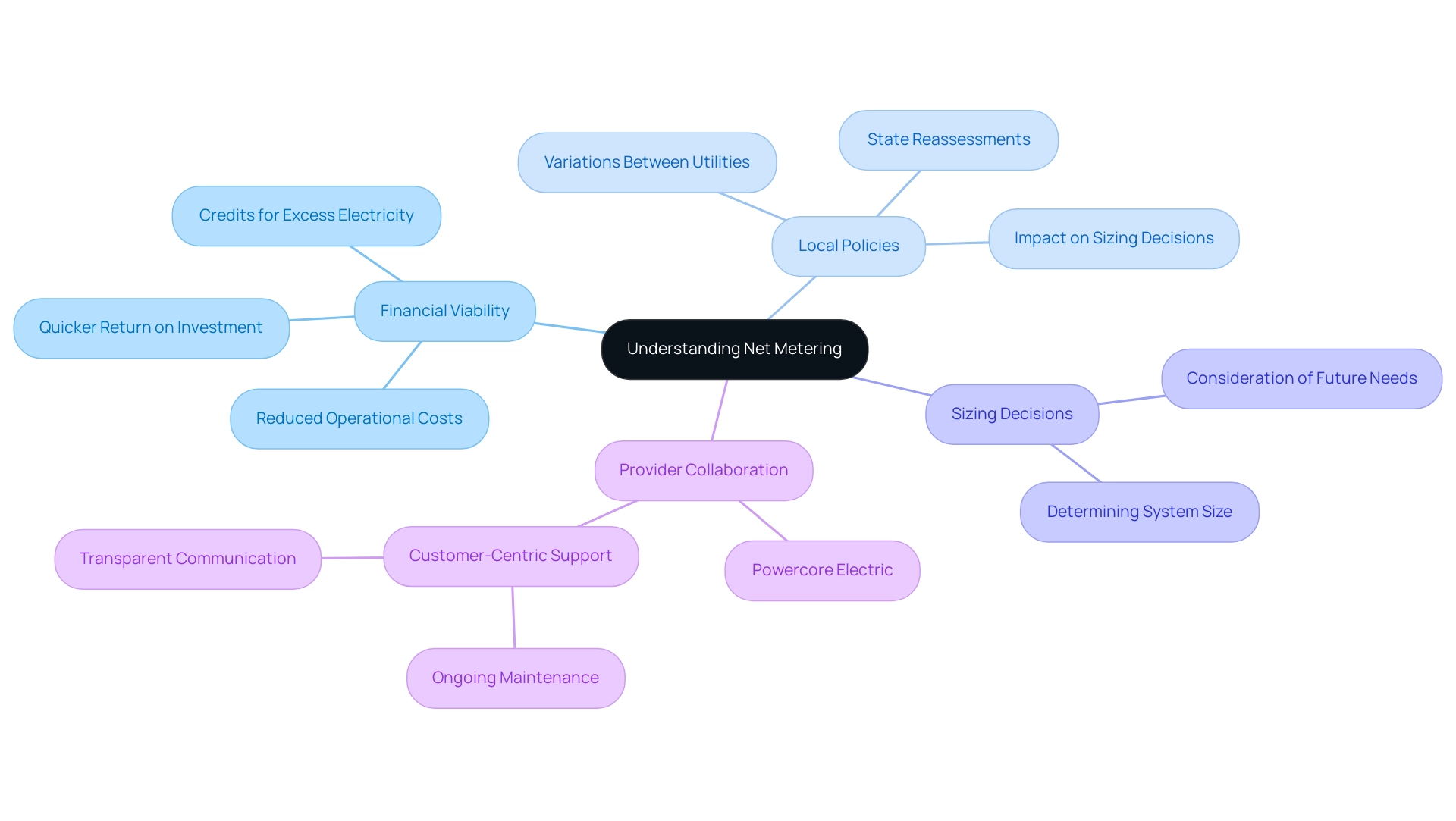This screenshot has height=821, width=1456.
Task: Click the Provider Collaboration node
Action: (703, 470)
